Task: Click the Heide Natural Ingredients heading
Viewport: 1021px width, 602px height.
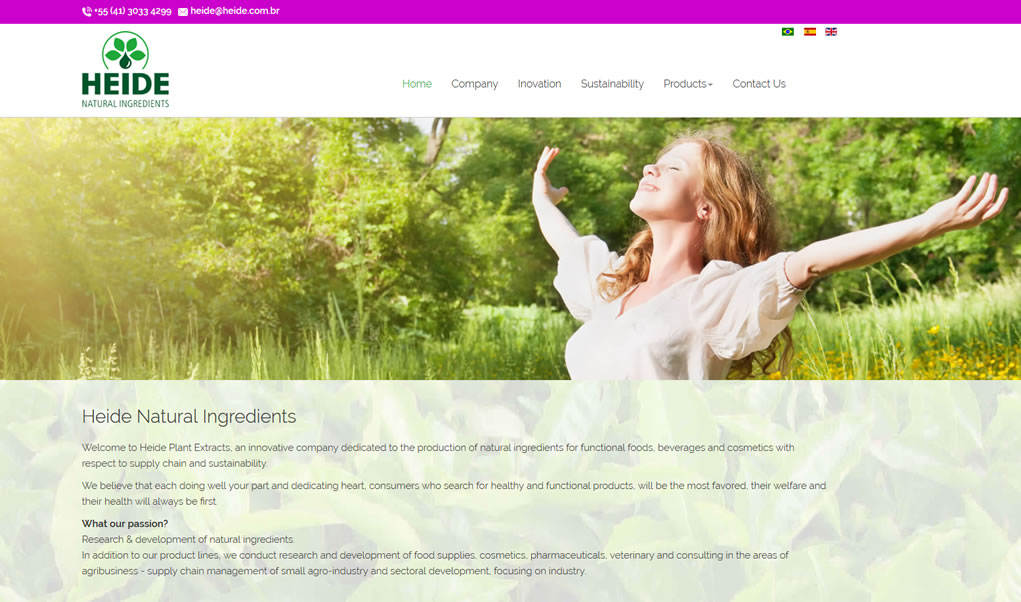Action: tap(189, 417)
